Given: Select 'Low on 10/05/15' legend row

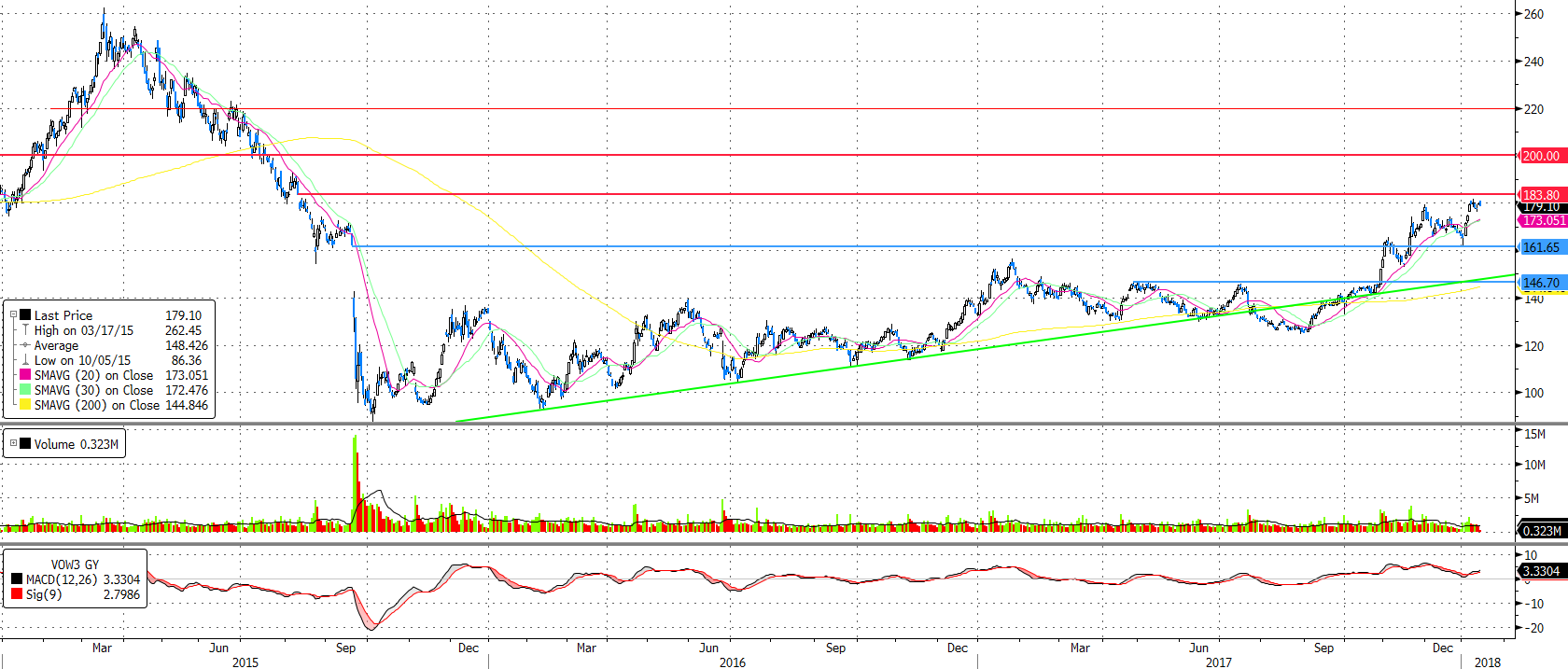Looking at the screenshot, I should (x=82, y=360).
